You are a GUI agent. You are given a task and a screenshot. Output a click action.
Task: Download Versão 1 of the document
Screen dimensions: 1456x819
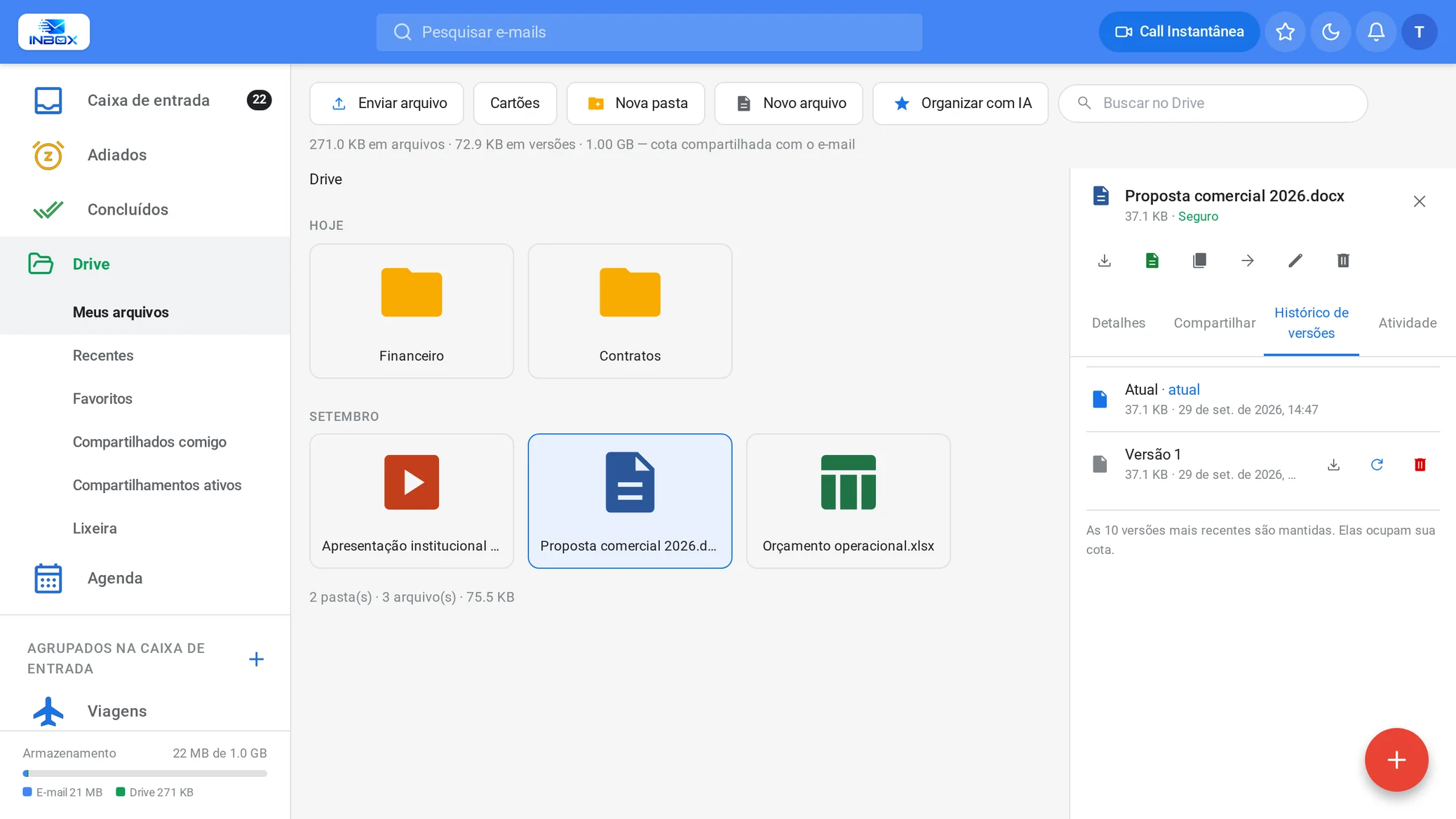coord(1333,465)
